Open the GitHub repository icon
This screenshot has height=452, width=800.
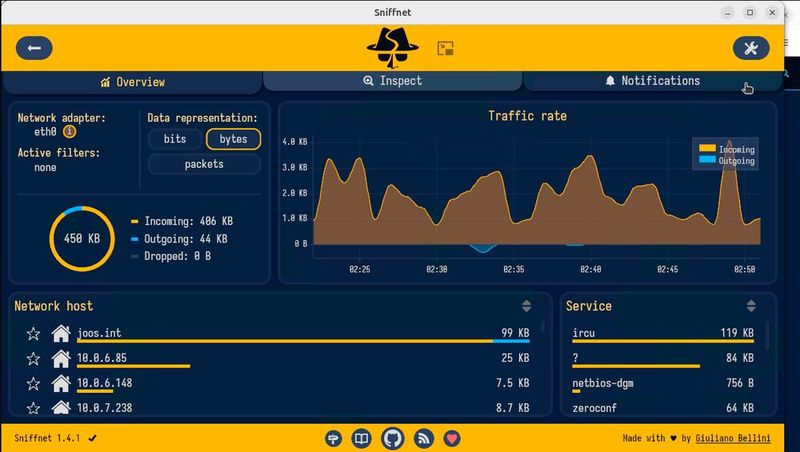[393, 438]
